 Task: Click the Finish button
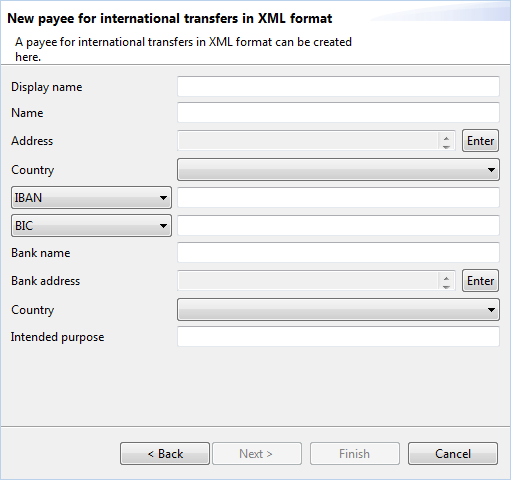coord(355,454)
